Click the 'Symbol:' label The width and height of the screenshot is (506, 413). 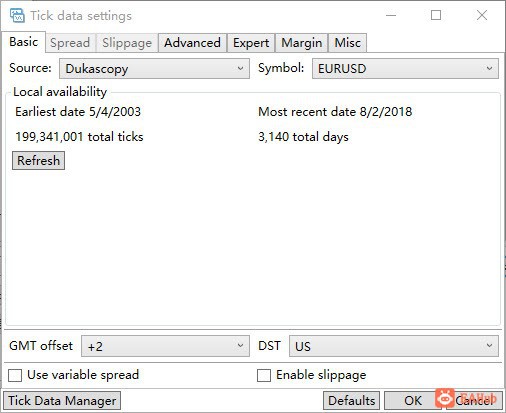[281, 68]
